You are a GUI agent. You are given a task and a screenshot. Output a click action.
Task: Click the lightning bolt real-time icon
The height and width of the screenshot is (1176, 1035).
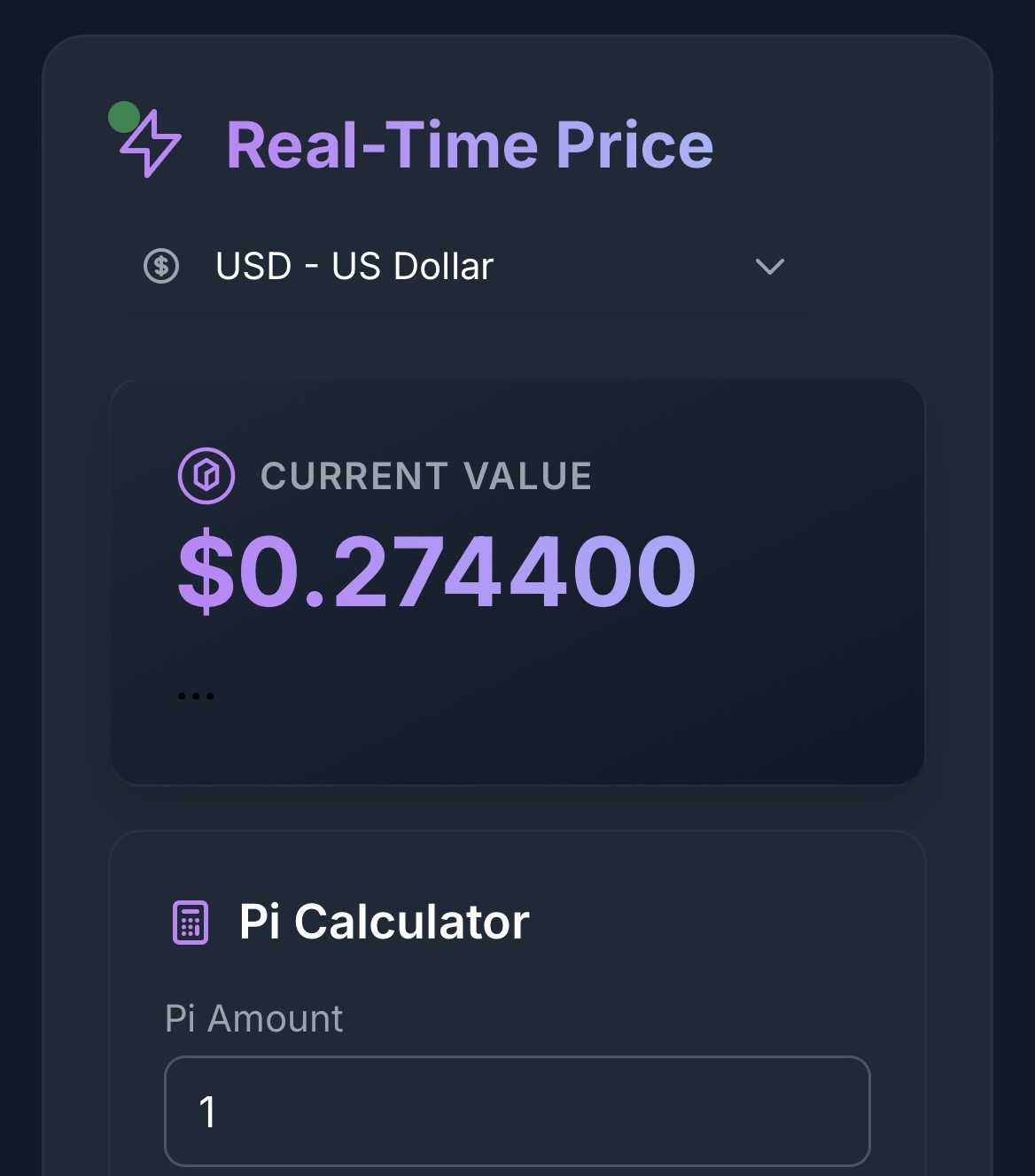tap(152, 144)
